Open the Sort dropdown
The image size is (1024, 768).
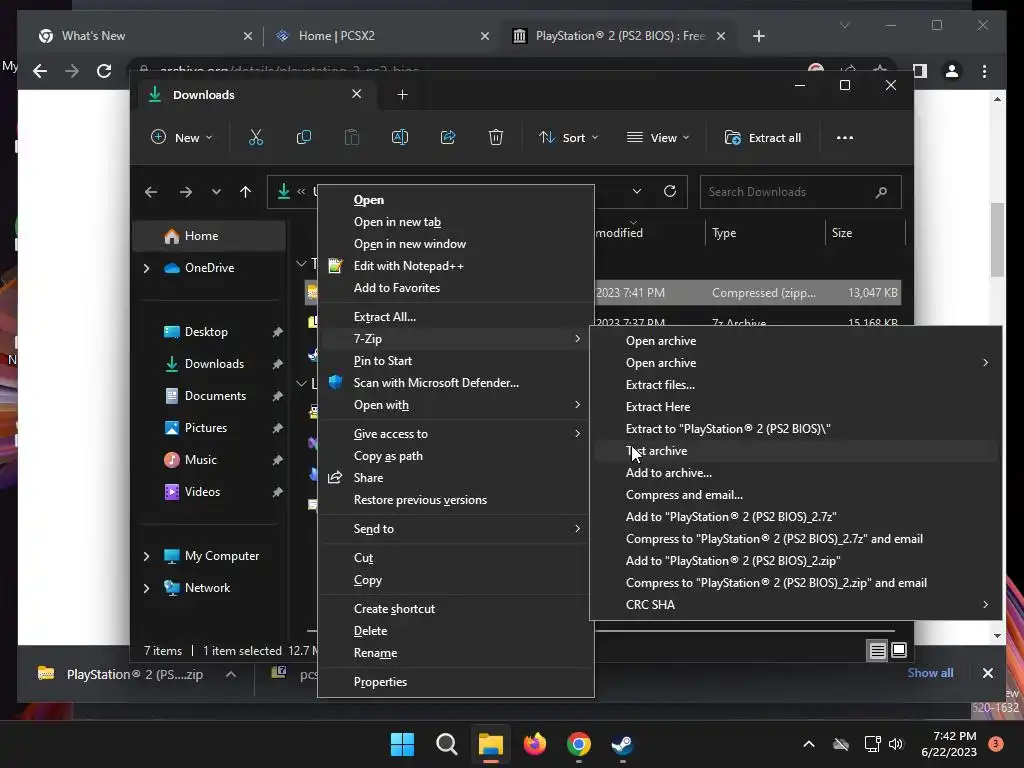(568, 138)
